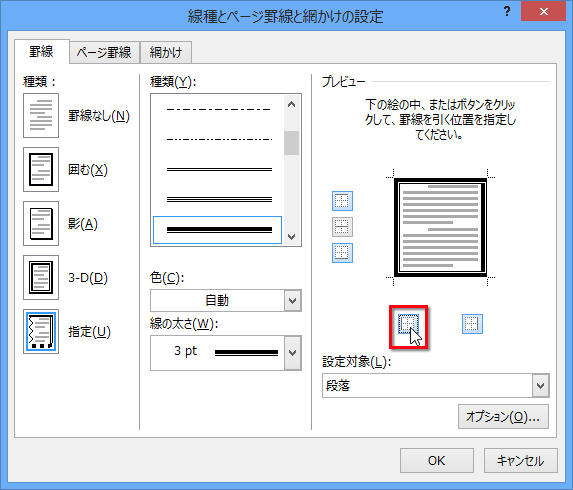
Task: Toggle the left border button below preview
Action: 408,324
